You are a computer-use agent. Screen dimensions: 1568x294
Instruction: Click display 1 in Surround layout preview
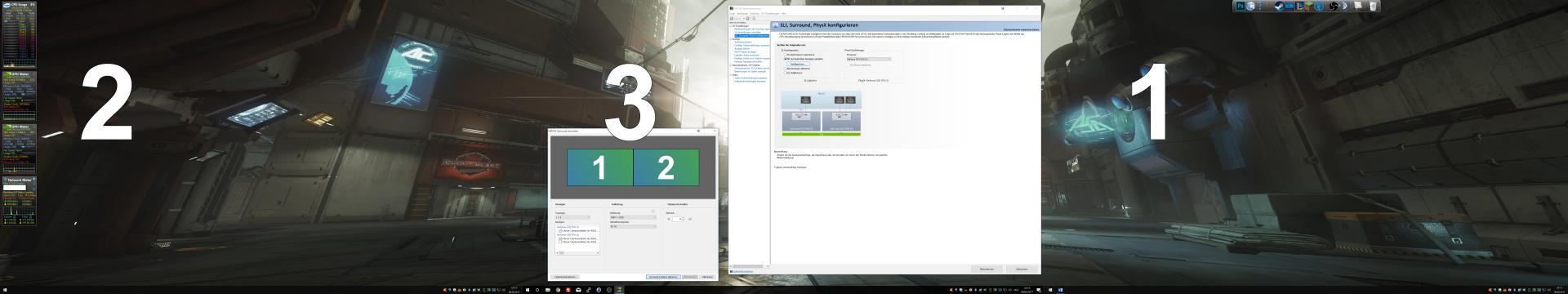point(599,167)
